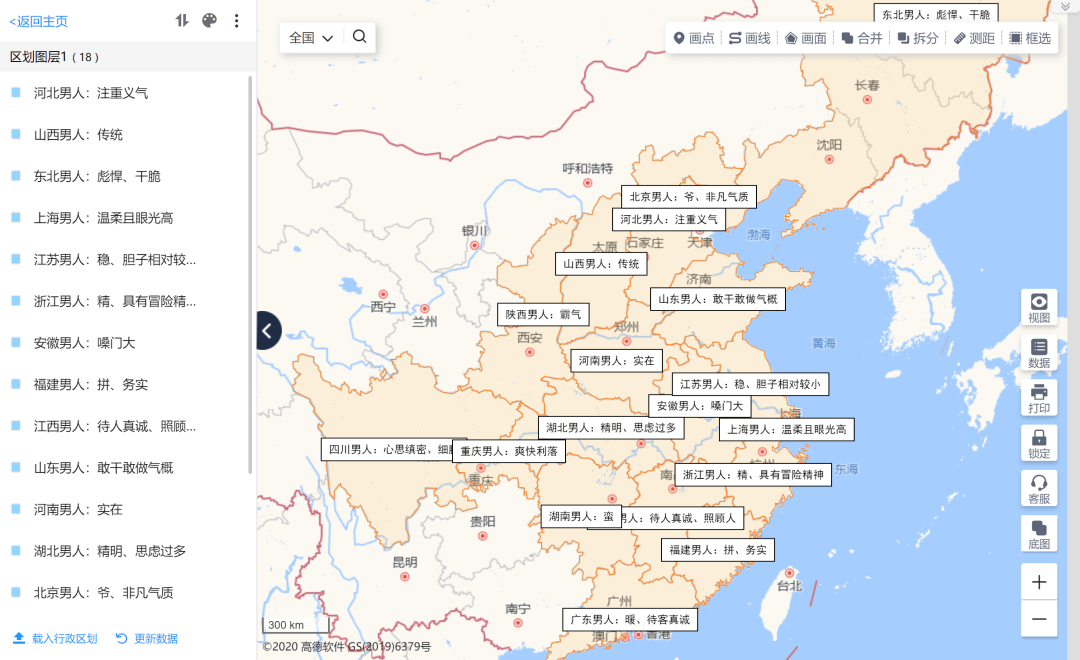Image resolution: width=1080 pixels, height=660 pixels.
Task: Toggle the 视图 view eye button
Action: 1039,308
